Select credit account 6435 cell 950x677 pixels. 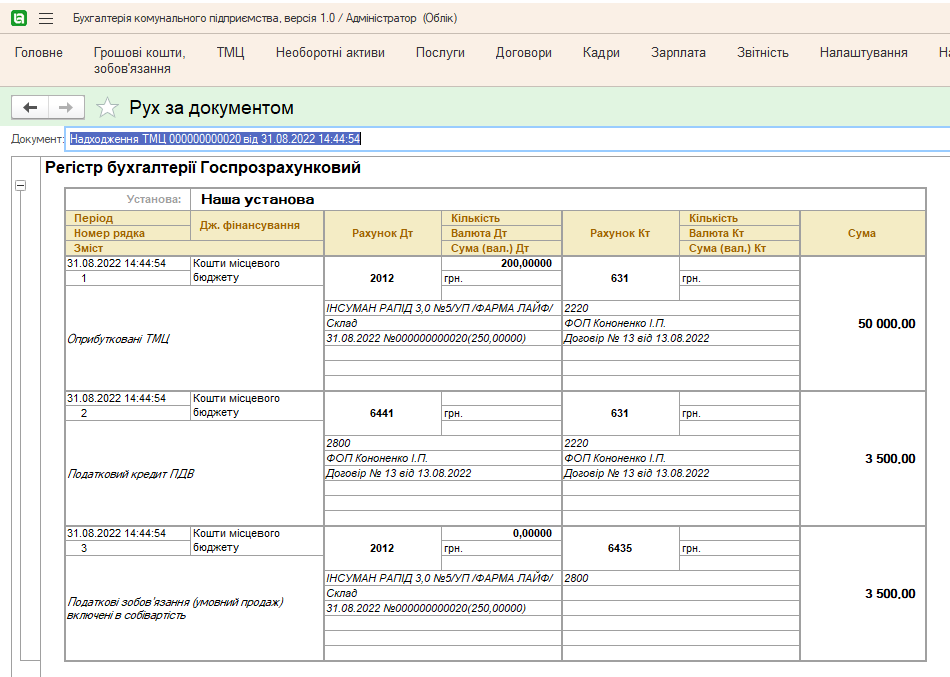tap(620, 548)
